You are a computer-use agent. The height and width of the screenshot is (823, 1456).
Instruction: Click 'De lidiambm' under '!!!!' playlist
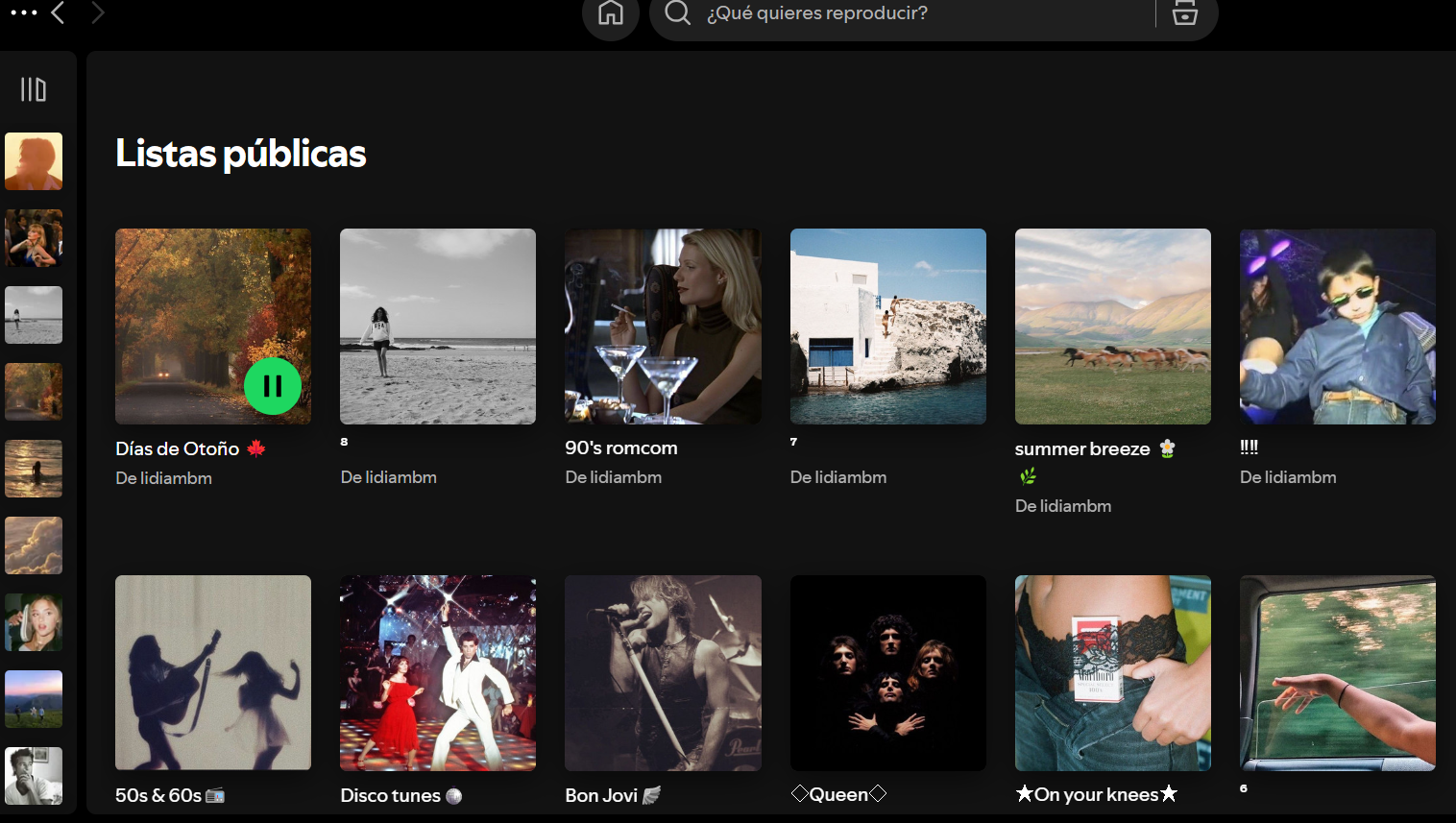tap(1288, 477)
